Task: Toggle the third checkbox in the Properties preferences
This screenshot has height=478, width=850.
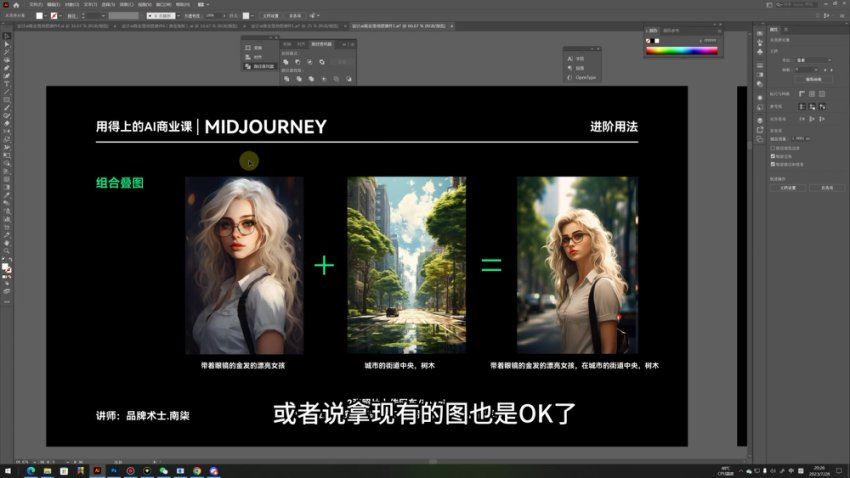Action: [x=772, y=164]
